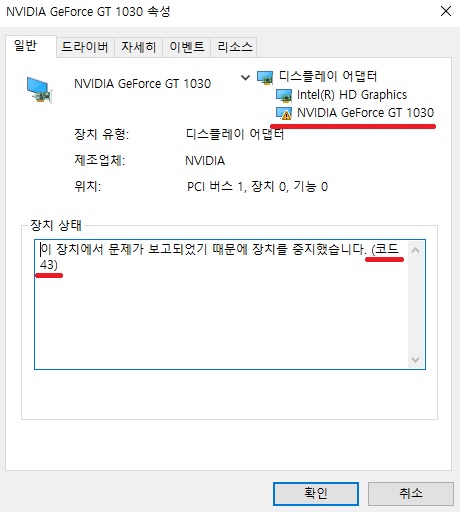
Task: Close the NVIDIA GeForce GT 1030 속성 dialog
Action: tap(446, 11)
